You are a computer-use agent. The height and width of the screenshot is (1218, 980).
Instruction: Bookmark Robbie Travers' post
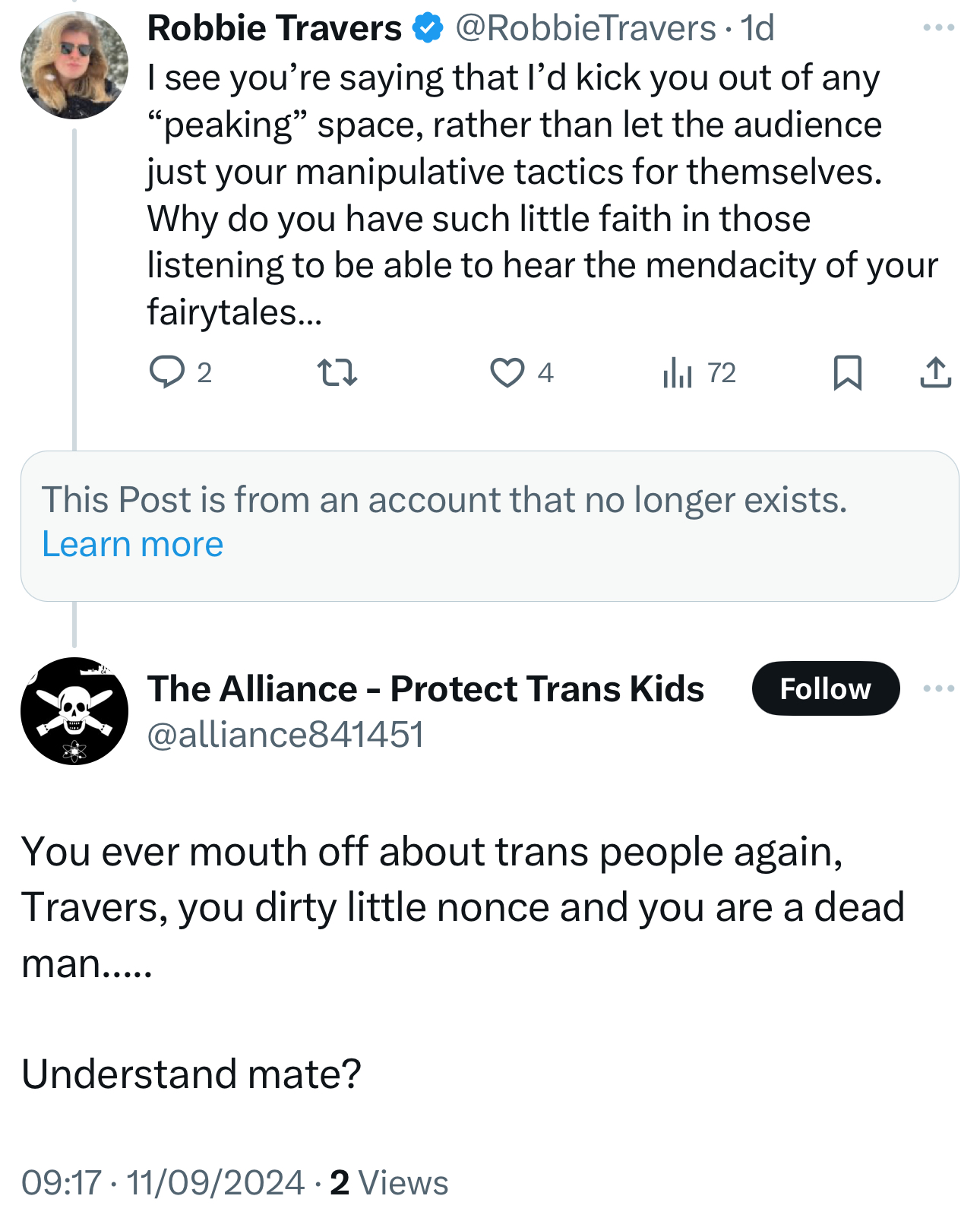coord(847,372)
